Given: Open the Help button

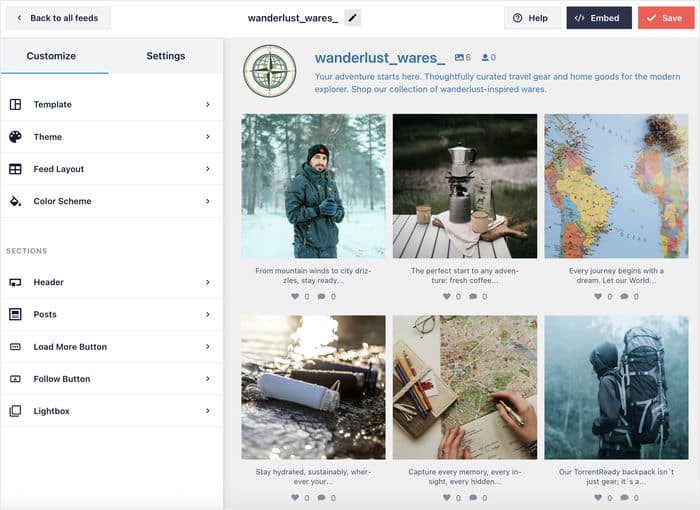Looking at the screenshot, I should coord(531,18).
